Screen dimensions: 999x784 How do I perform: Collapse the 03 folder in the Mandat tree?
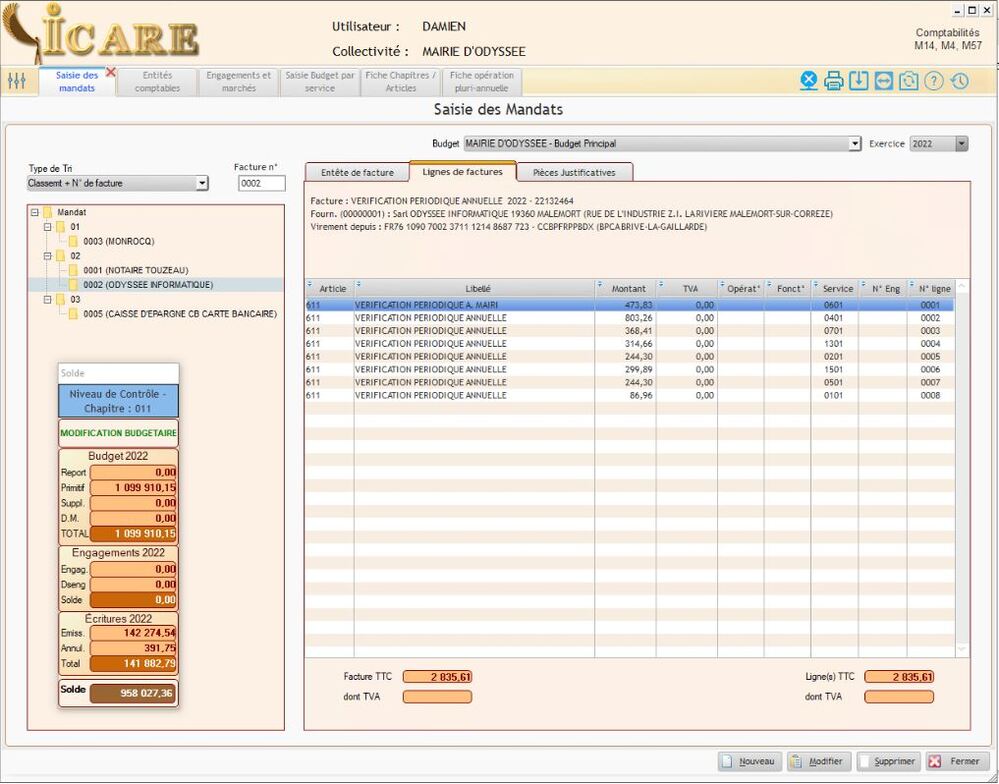(47, 299)
